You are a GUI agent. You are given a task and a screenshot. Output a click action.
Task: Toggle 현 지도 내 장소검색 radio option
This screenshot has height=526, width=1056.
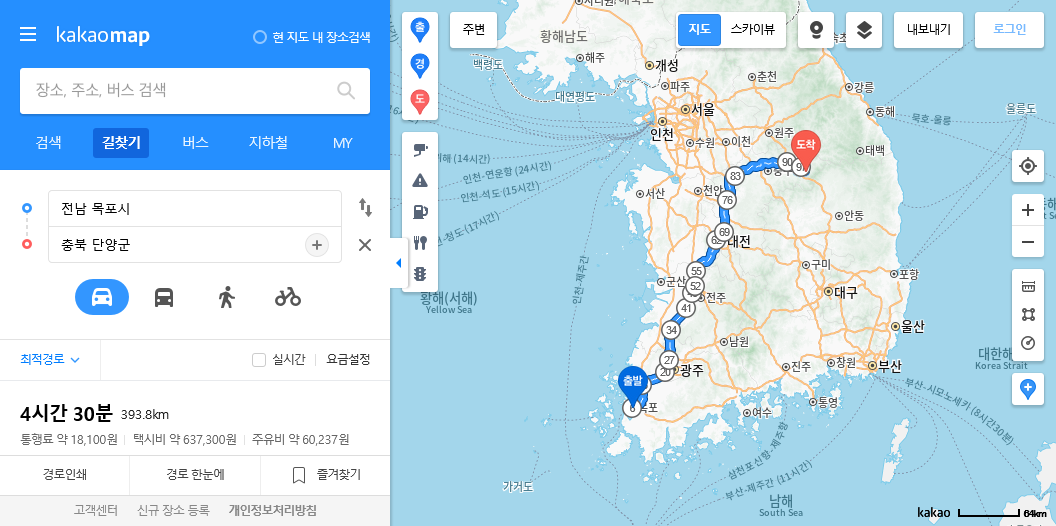[259, 37]
